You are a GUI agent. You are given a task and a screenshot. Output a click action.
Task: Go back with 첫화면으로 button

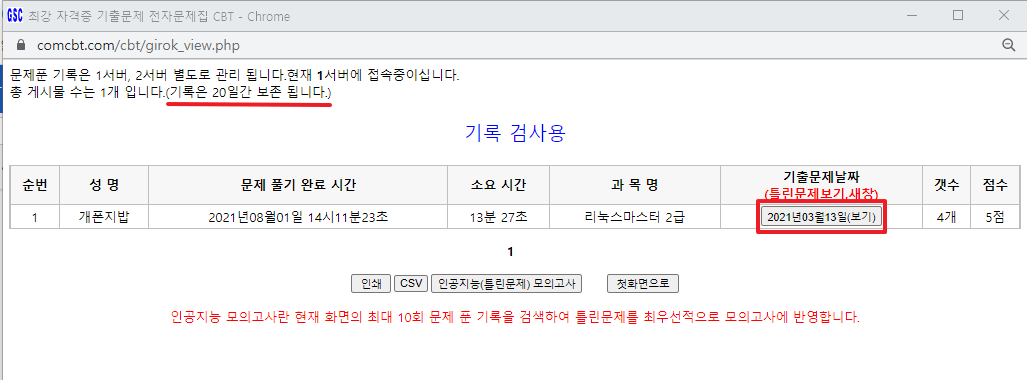tap(643, 283)
